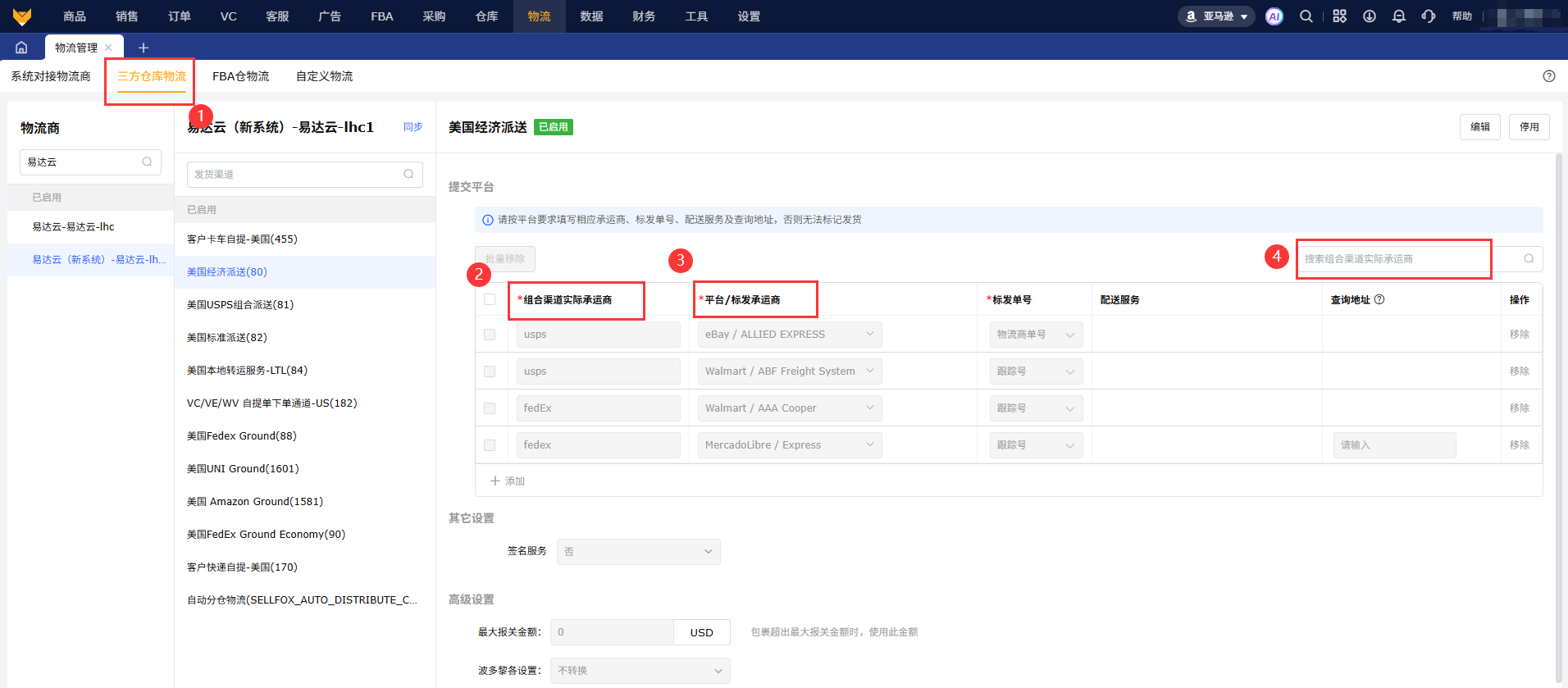
Task: Click the 同步 sync link
Action: [x=413, y=127]
